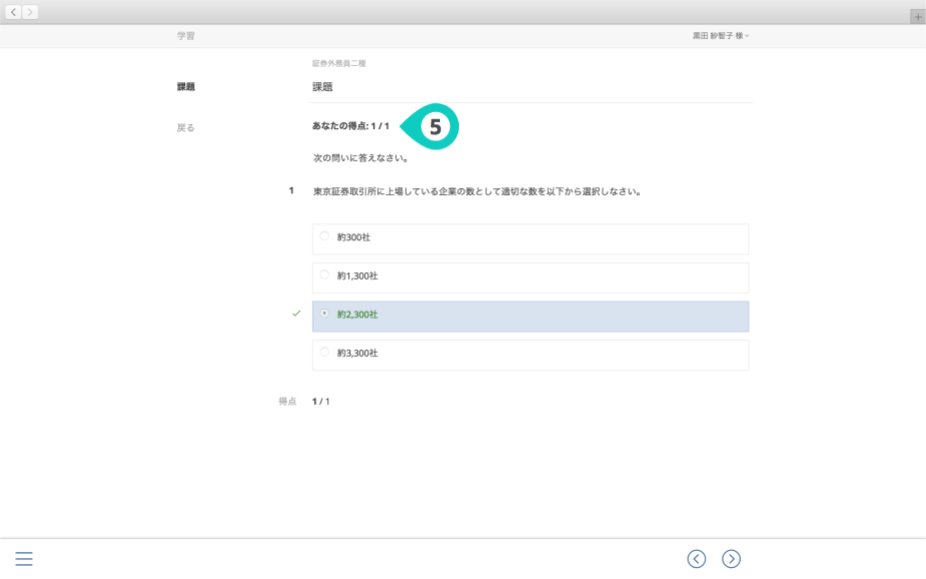The width and height of the screenshot is (926, 579).
Task: Click the question text about 東京証券取引所
Action: (x=476, y=191)
